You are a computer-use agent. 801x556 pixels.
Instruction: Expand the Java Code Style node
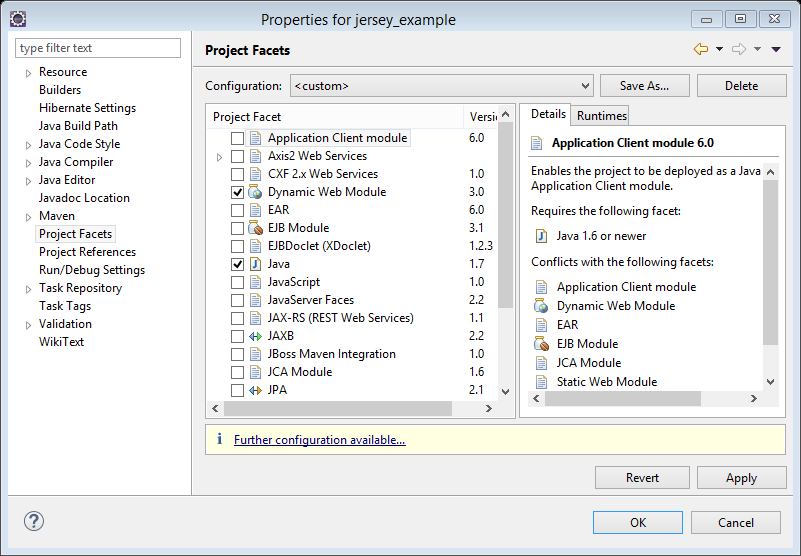click(29, 145)
